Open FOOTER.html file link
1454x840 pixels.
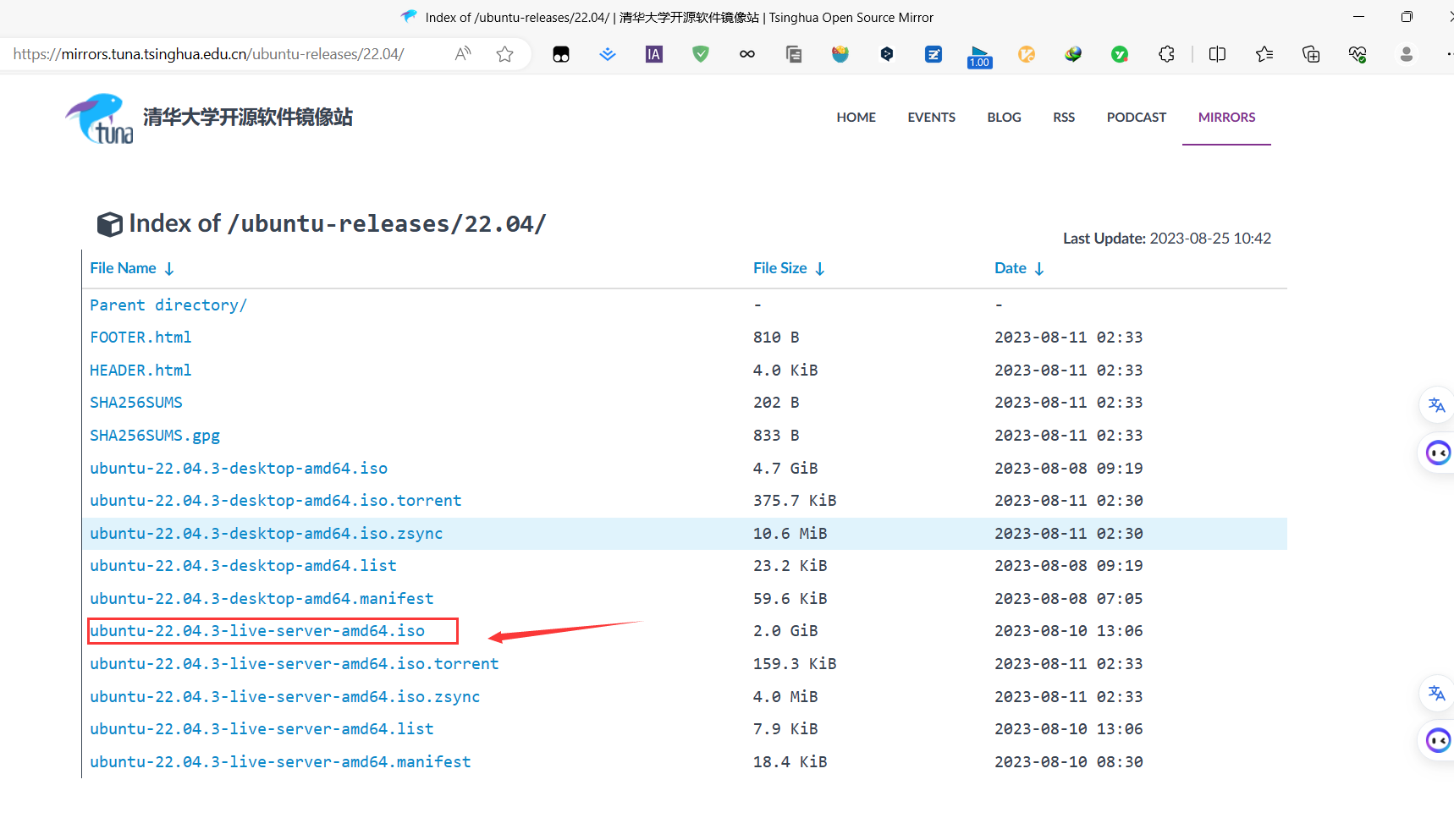[140, 338]
